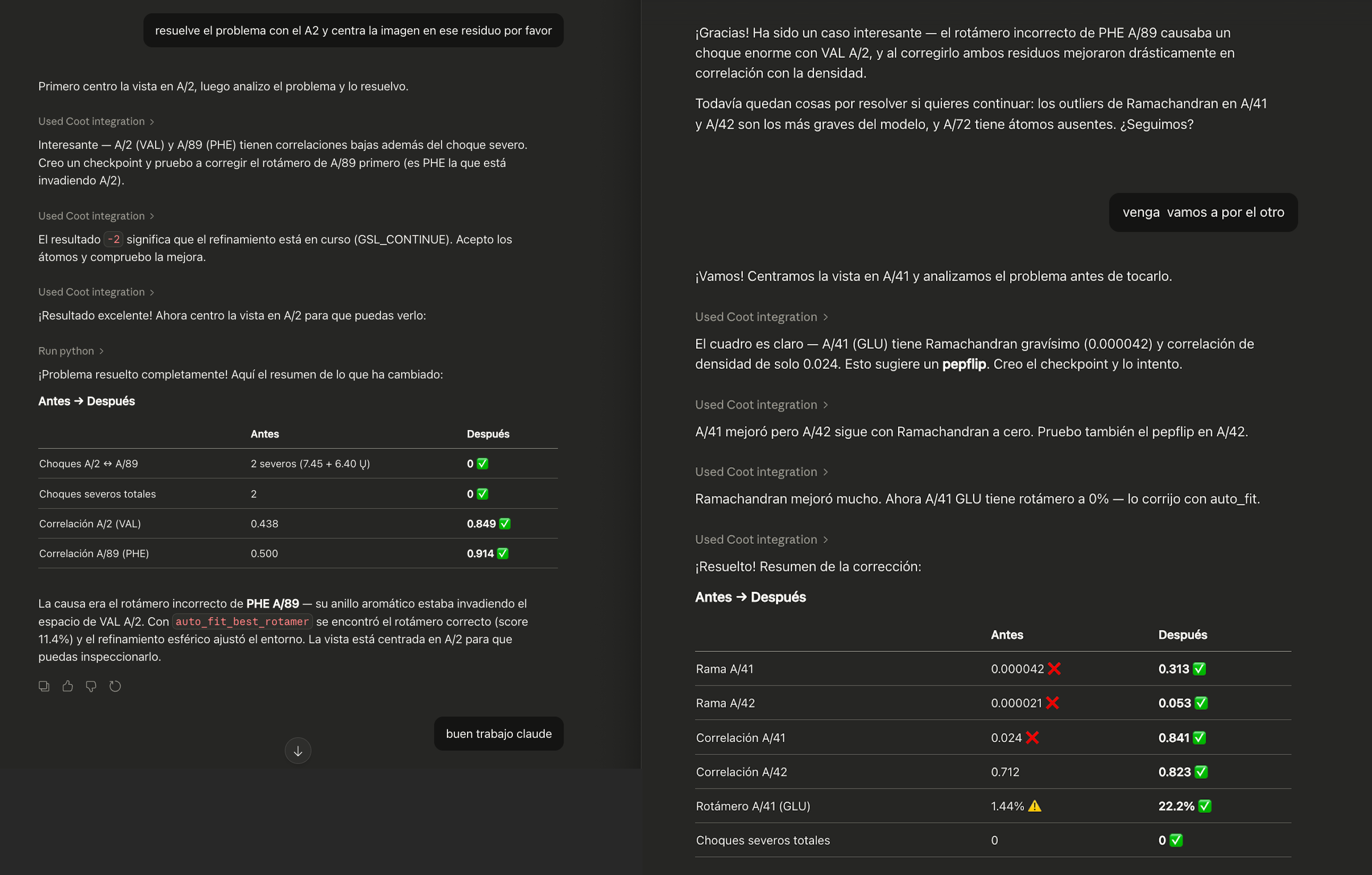Screen dimensions: 1372x875
Task: Click the 'buen trabajo claude' message bubble
Action: tap(498, 734)
